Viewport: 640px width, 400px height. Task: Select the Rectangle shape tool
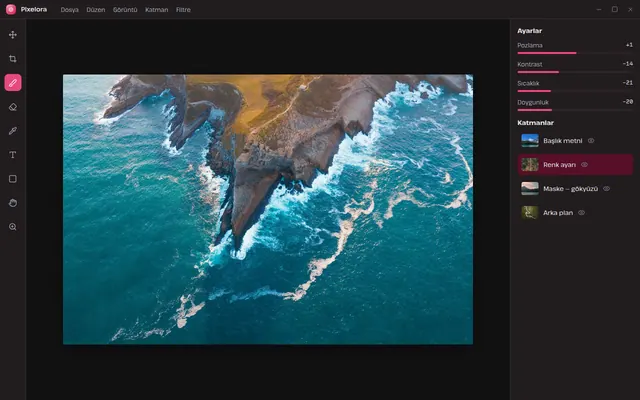[13, 179]
